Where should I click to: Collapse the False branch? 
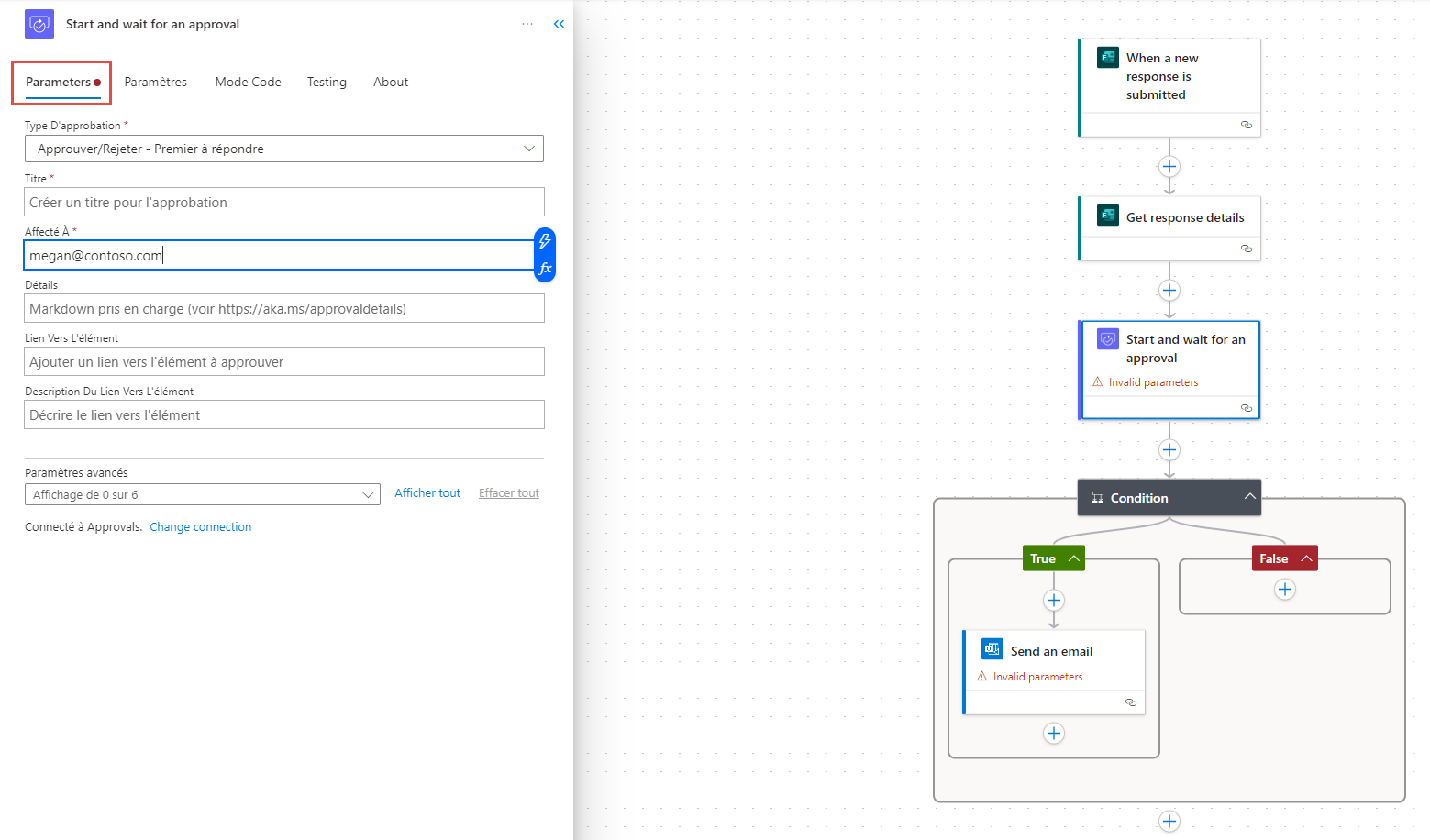(x=1306, y=558)
